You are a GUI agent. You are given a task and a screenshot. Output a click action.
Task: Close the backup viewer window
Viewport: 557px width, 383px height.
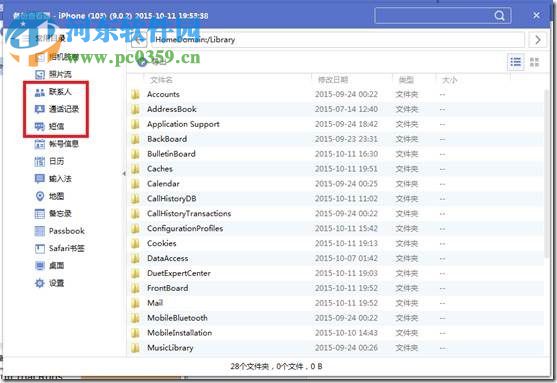(536, 15)
